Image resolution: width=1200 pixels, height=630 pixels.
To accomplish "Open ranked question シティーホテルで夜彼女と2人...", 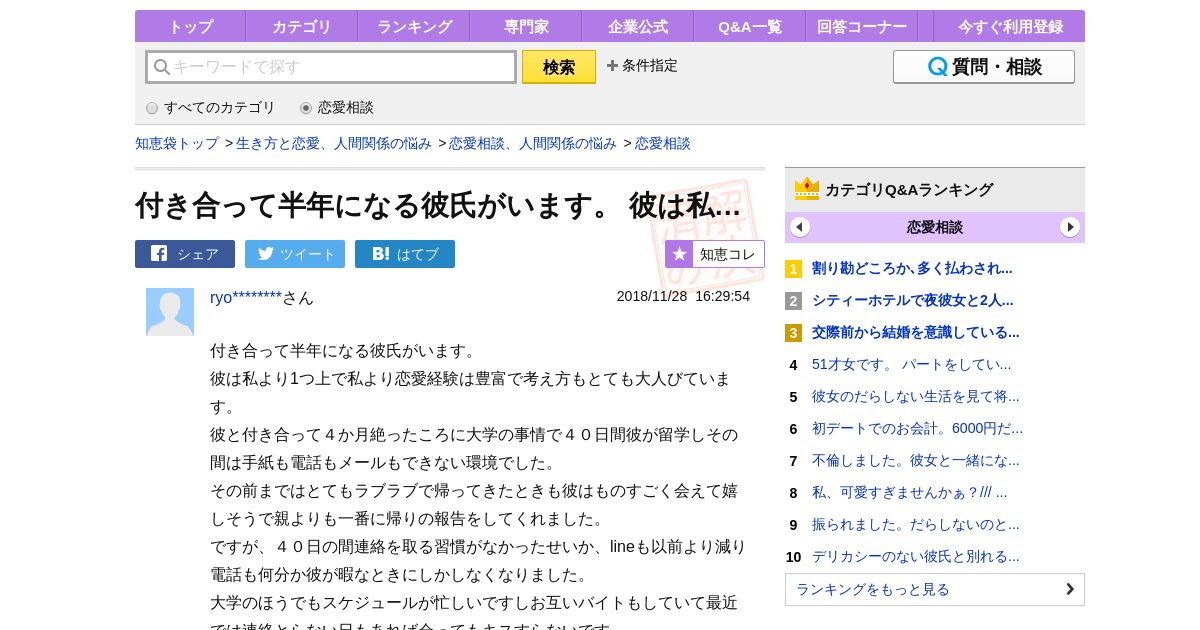I will (913, 300).
